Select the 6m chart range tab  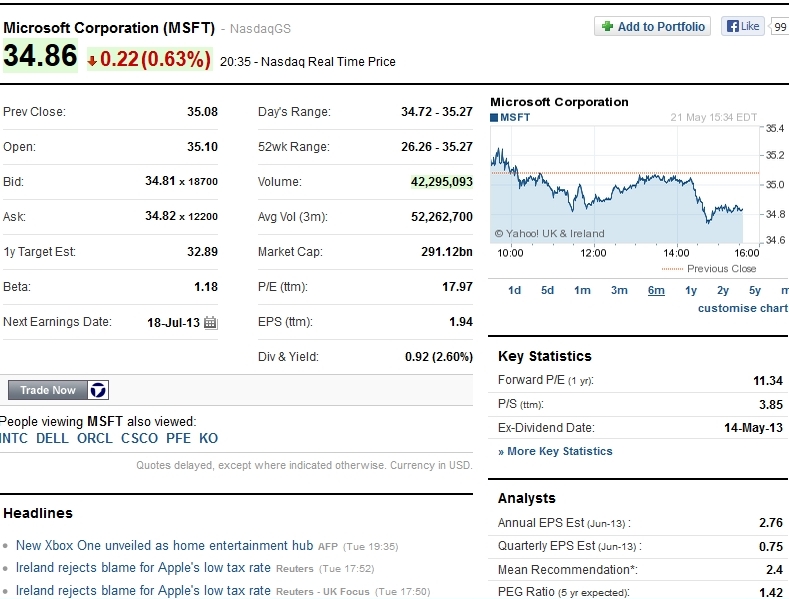(x=656, y=290)
